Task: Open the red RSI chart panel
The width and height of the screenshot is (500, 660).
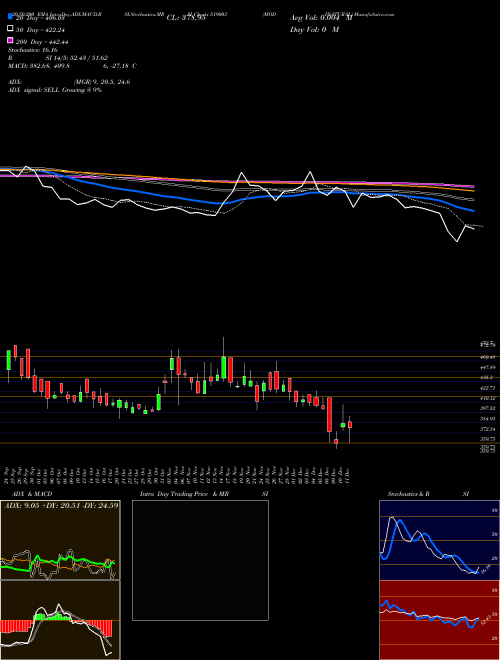Action: coord(439,620)
